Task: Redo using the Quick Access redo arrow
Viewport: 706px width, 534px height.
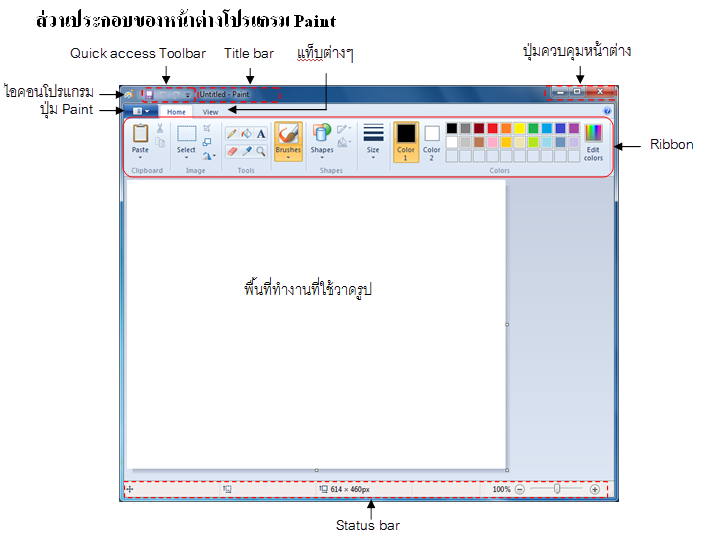Action: [x=176, y=95]
